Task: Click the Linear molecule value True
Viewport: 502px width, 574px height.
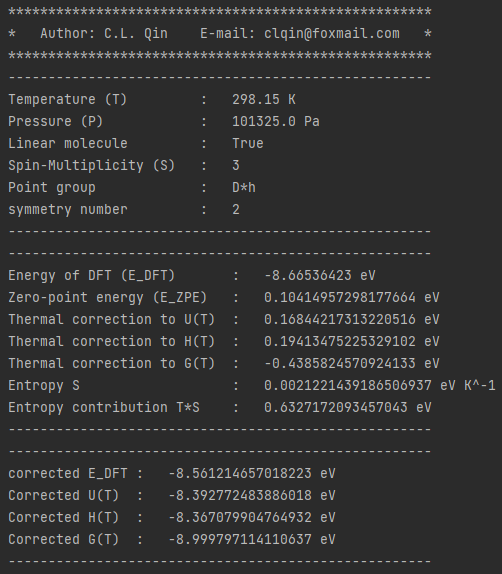Action: [248, 144]
